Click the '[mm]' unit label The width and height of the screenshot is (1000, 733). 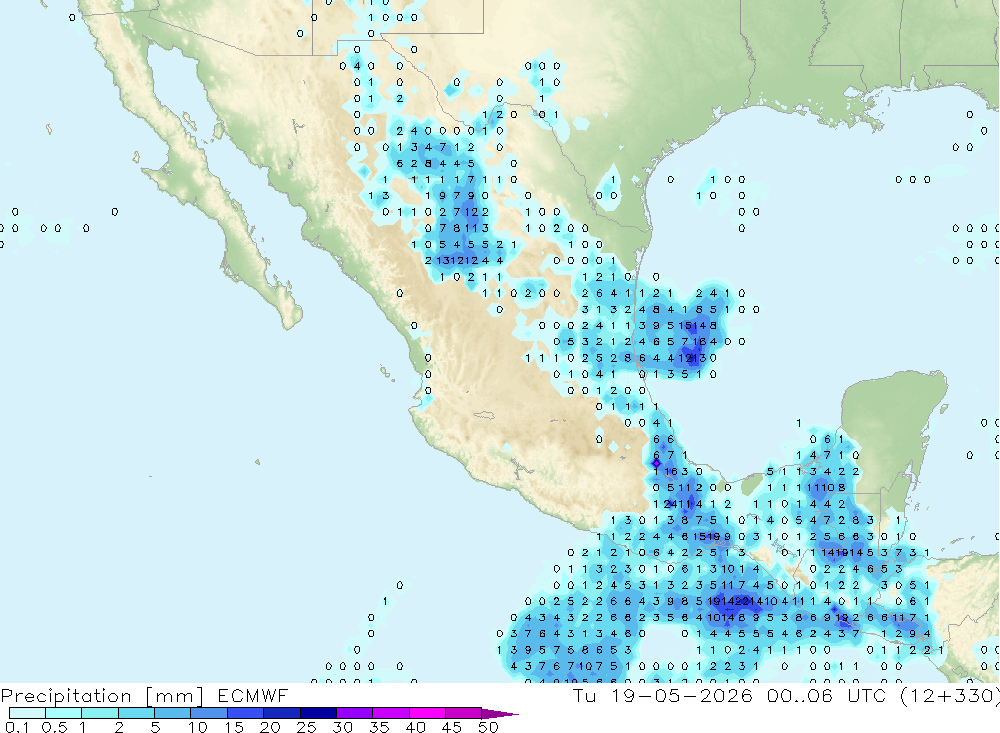point(174,696)
